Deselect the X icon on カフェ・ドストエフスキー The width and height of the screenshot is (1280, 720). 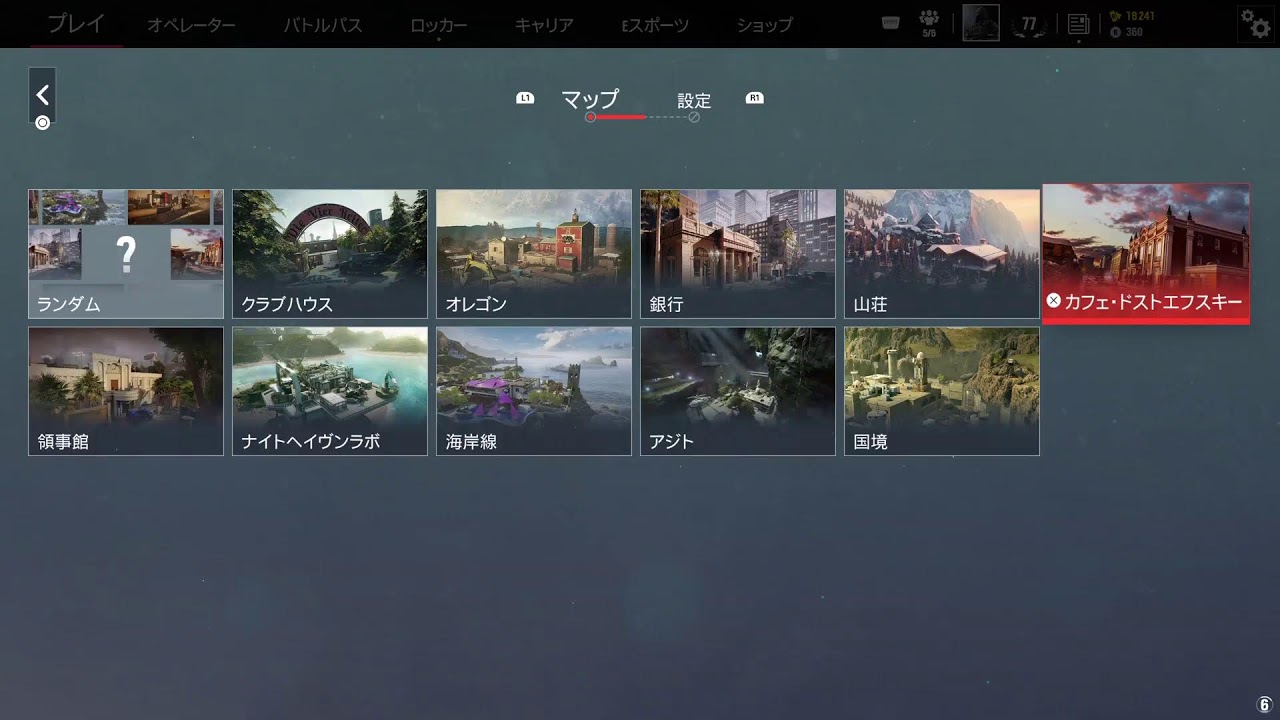[x=1053, y=300]
